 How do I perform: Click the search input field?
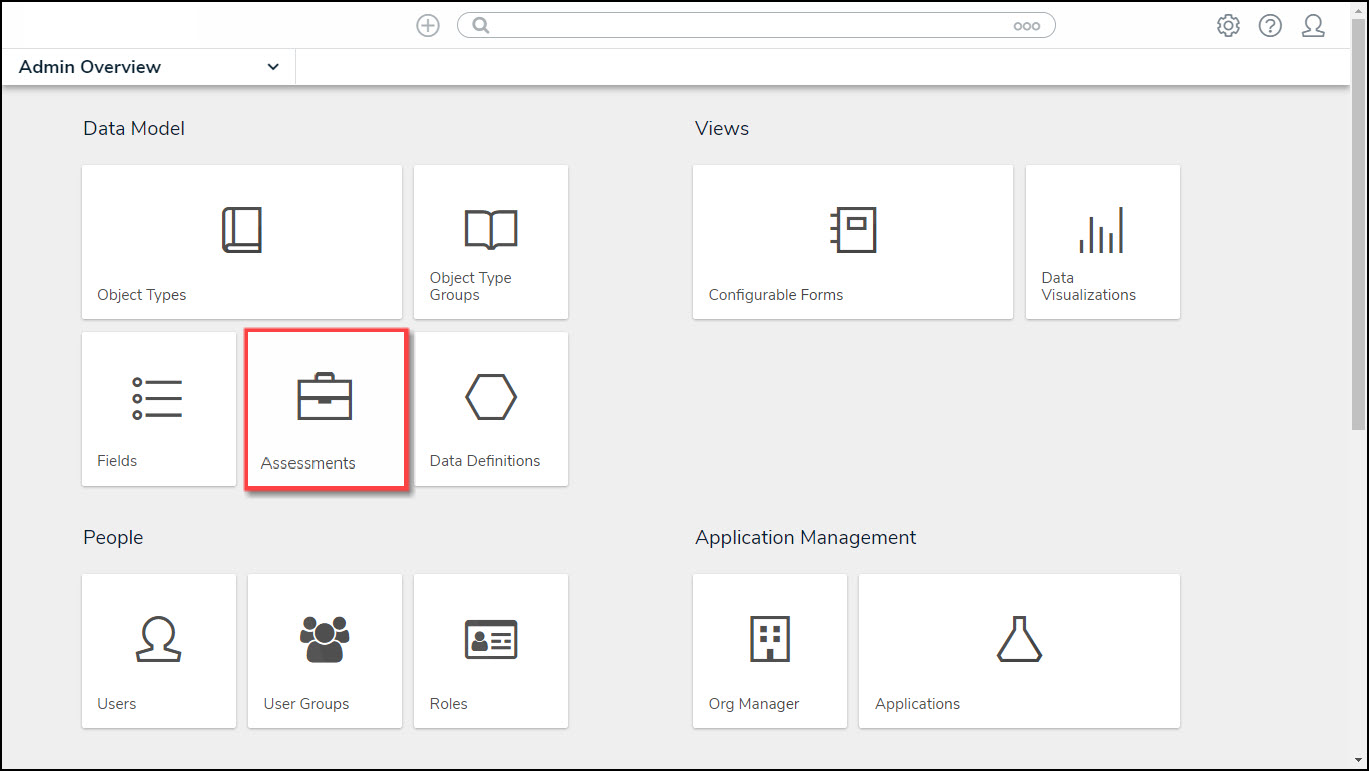pos(740,26)
